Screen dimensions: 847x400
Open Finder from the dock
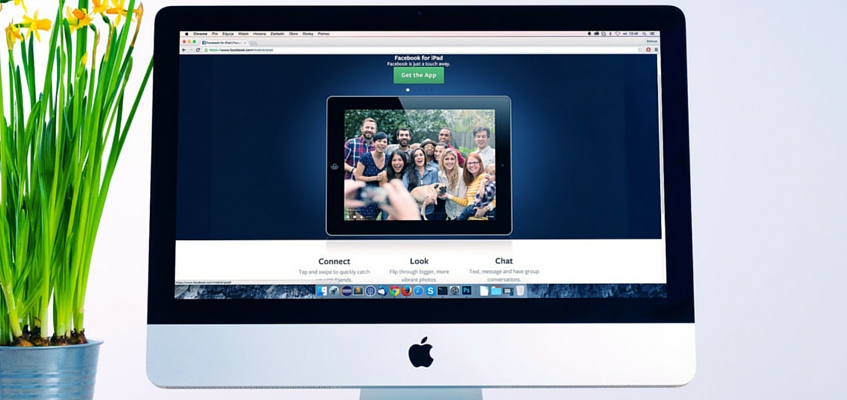pyautogui.click(x=322, y=291)
